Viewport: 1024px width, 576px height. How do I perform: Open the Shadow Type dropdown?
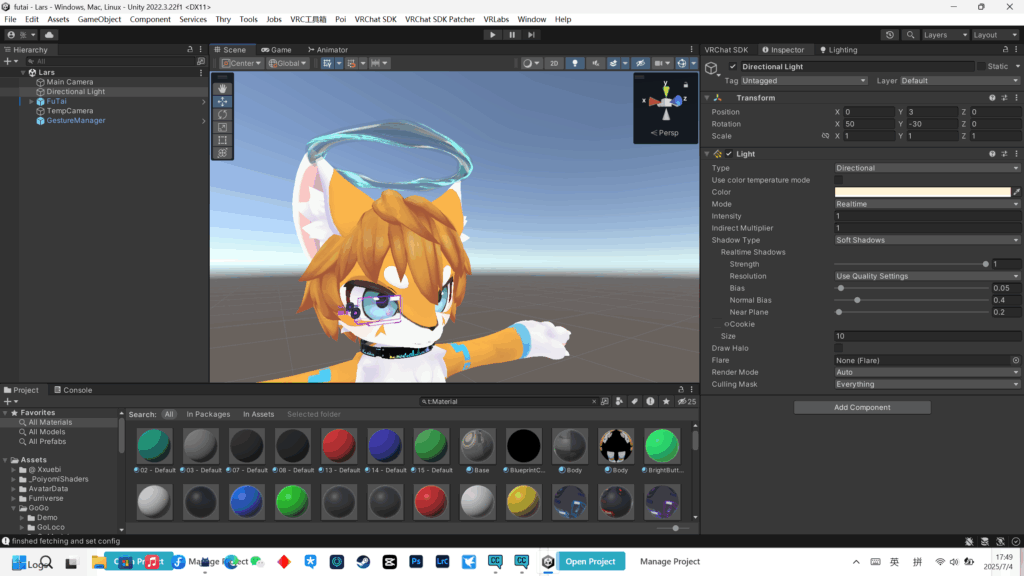pos(927,240)
